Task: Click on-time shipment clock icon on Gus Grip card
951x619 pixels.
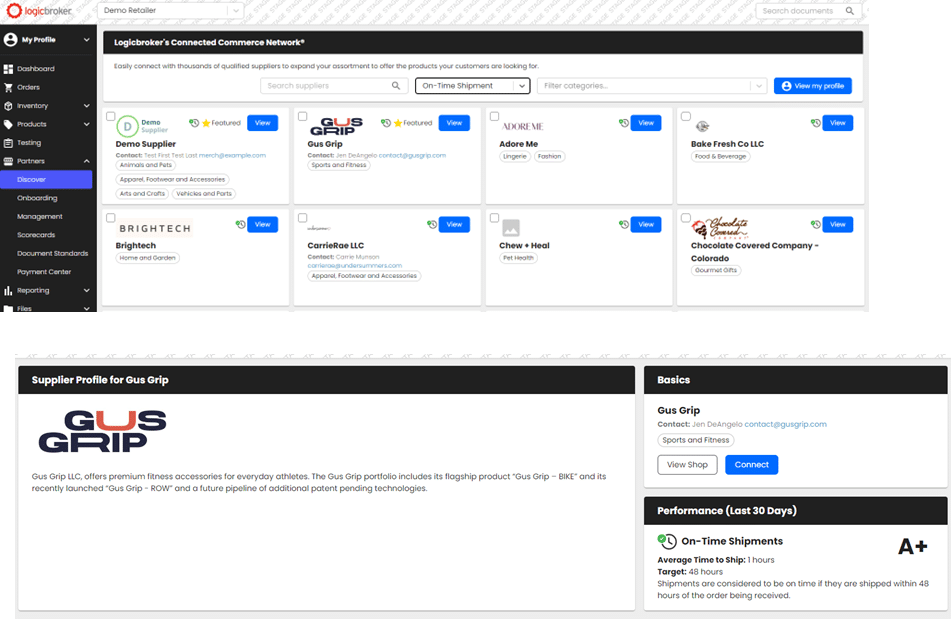Action: pos(386,123)
